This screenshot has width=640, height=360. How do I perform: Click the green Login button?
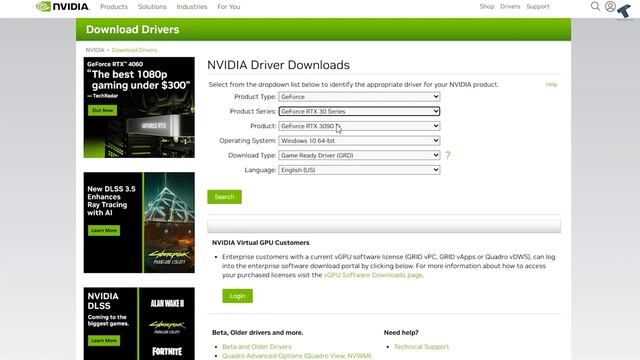237,296
